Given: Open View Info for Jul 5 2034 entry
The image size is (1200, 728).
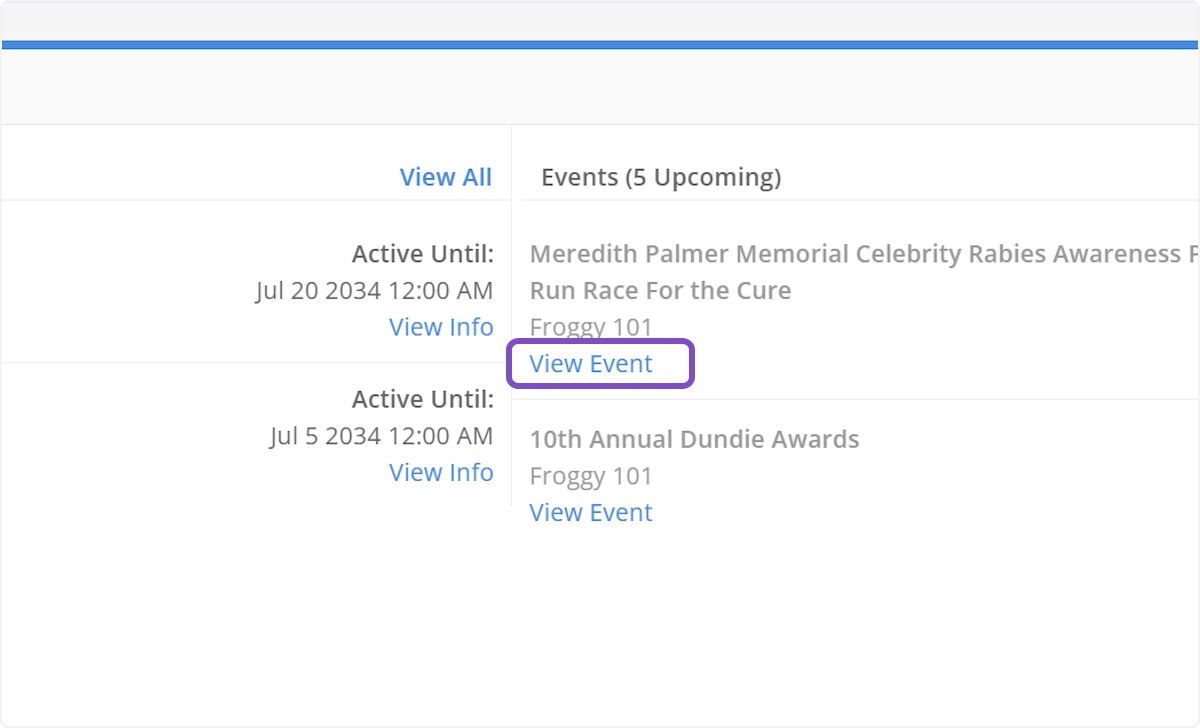Looking at the screenshot, I should 441,472.
